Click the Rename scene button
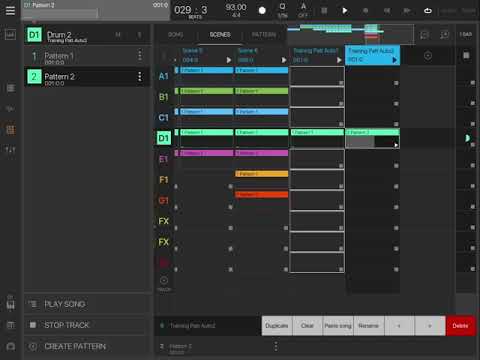This screenshot has width=480, height=360. [369, 326]
